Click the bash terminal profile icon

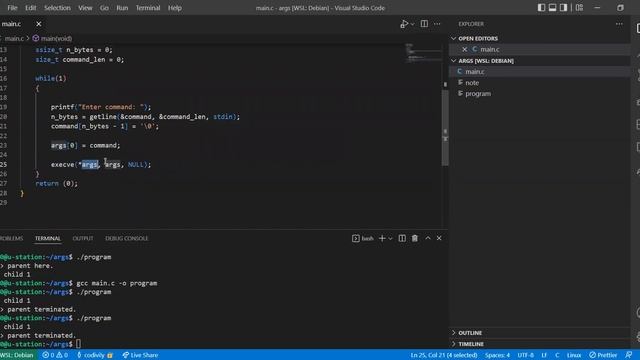[x=356, y=238]
